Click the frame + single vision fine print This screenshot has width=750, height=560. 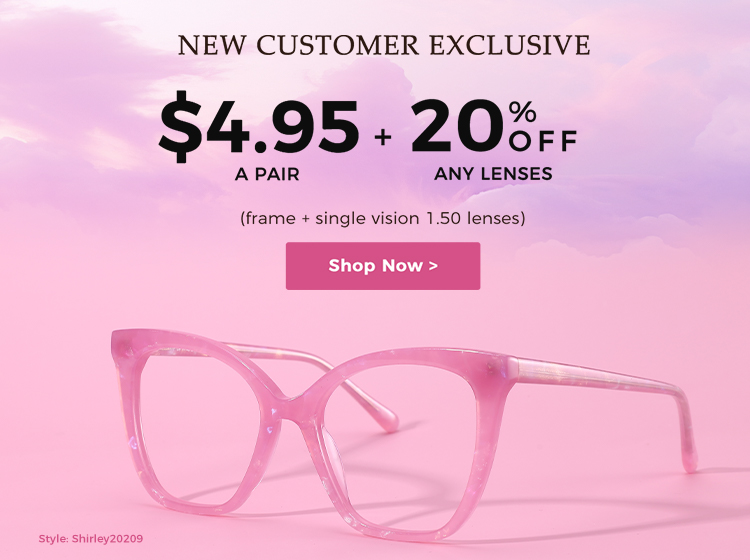[382, 219]
